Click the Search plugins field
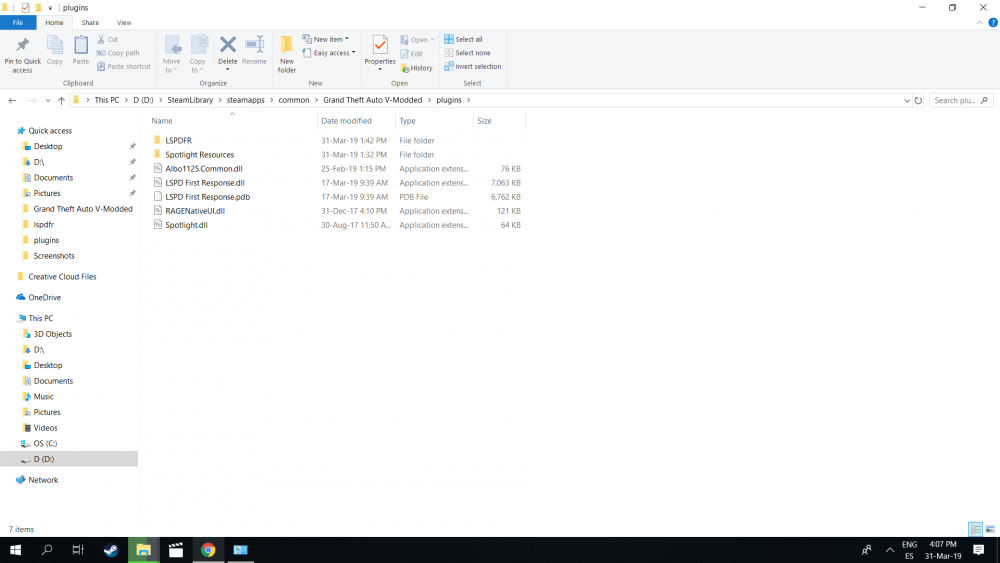Viewport: 1000px width, 563px height. [x=961, y=100]
